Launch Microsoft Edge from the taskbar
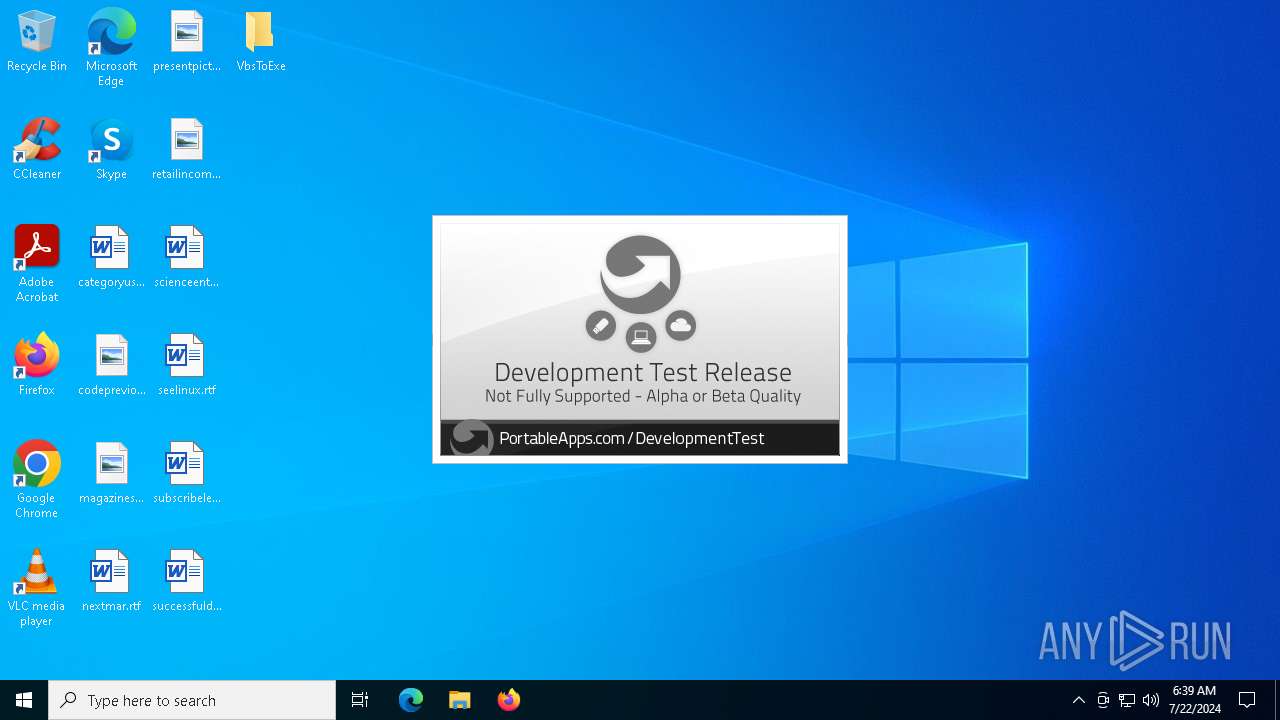Image resolution: width=1280 pixels, height=720 pixels. [x=411, y=700]
